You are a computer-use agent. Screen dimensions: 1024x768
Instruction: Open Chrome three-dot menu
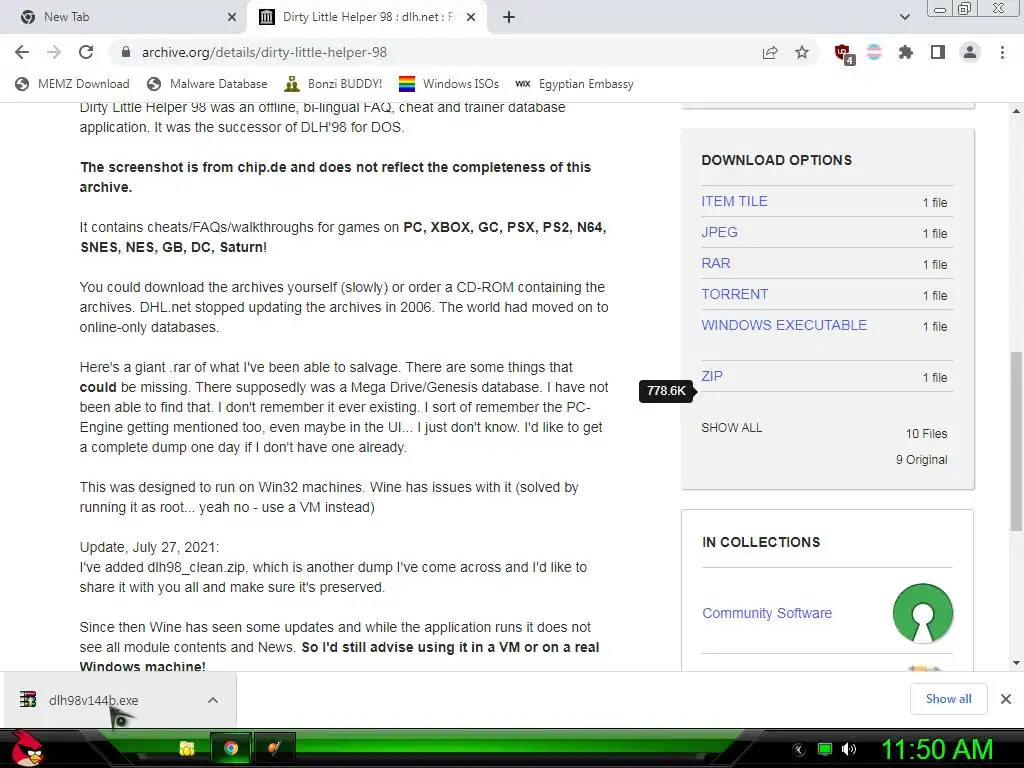pyautogui.click(x=1002, y=52)
